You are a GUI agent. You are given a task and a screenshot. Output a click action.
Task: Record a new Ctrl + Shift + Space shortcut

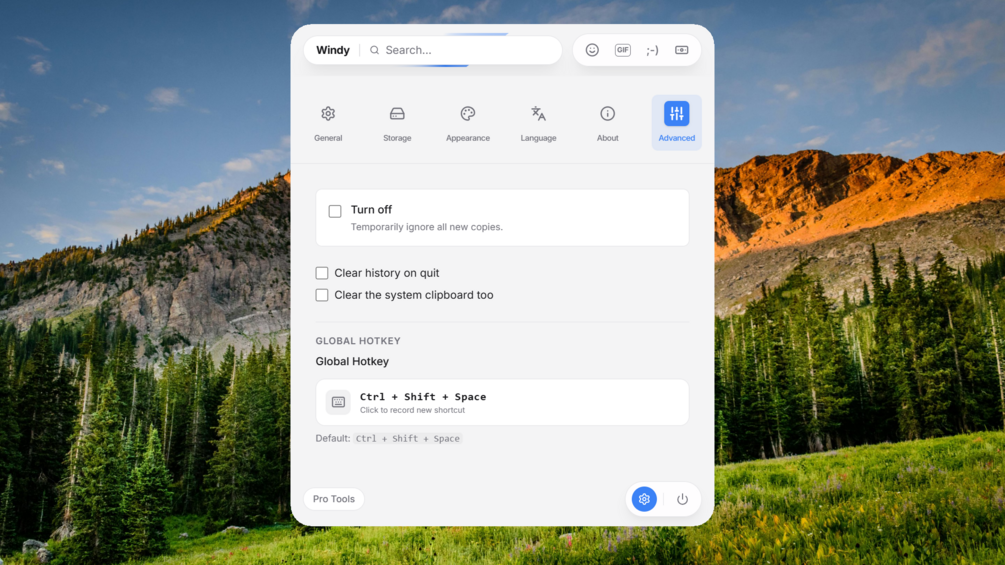502,402
